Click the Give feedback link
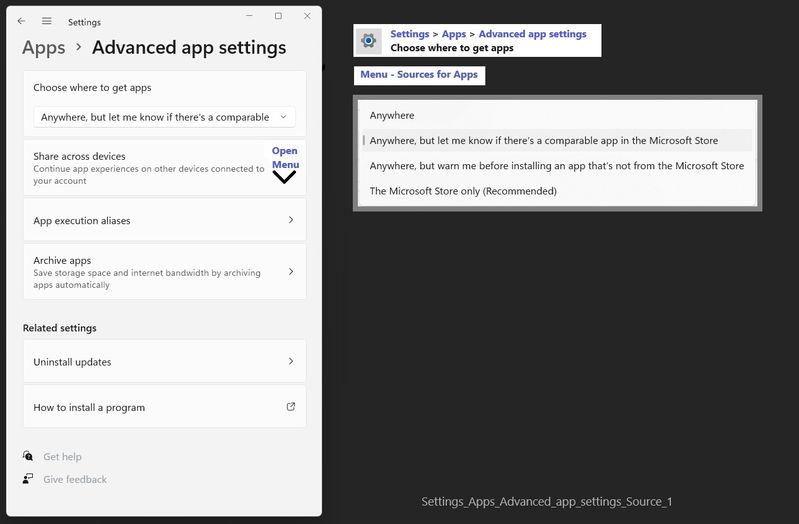 [75, 479]
